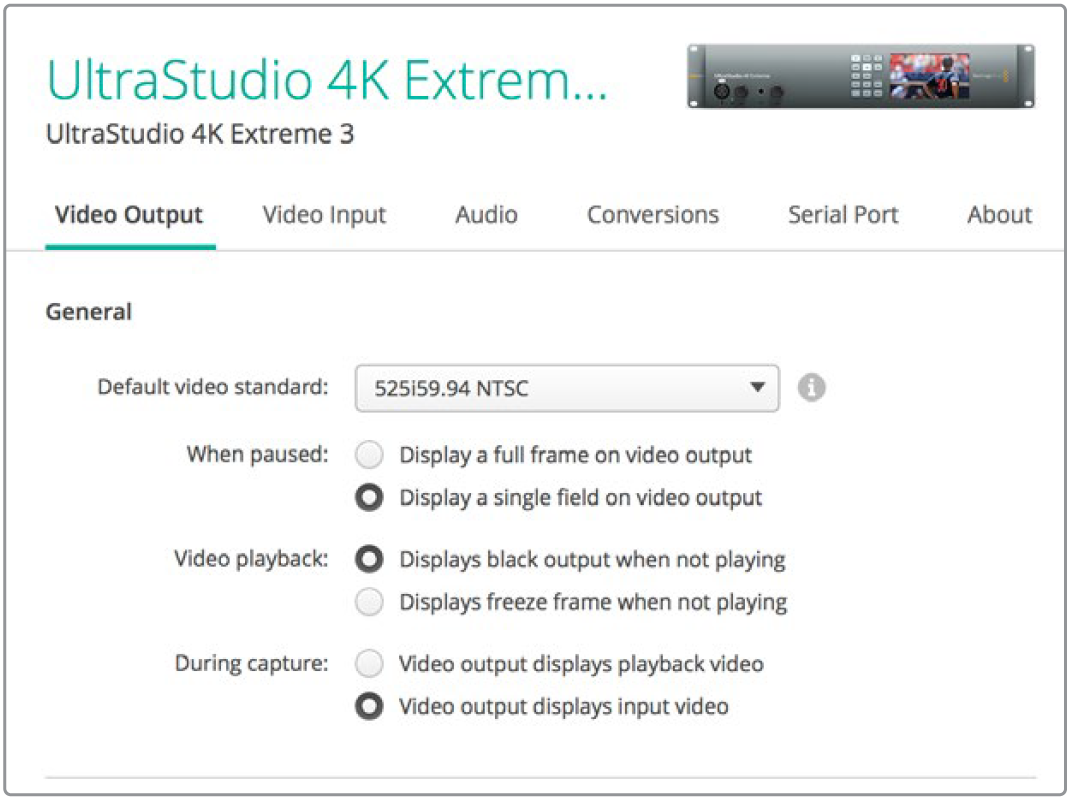Enable Video output displays playback video
The image size is (1070, 799).
pyautogui.click(x=370, y=664)
